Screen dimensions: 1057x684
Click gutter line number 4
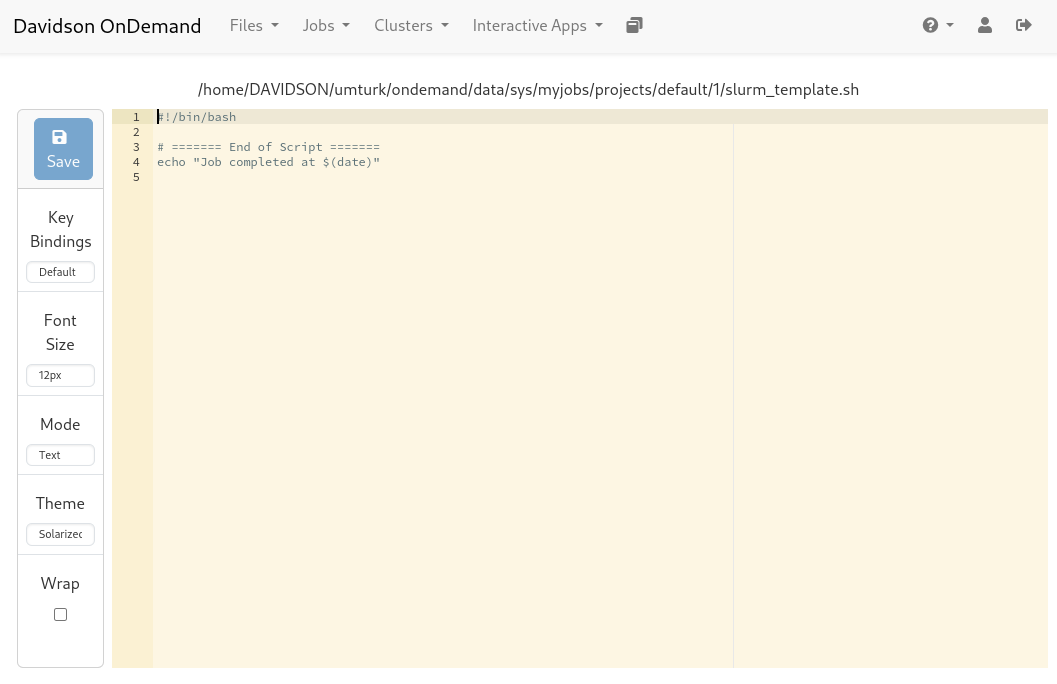coord(136,162)
